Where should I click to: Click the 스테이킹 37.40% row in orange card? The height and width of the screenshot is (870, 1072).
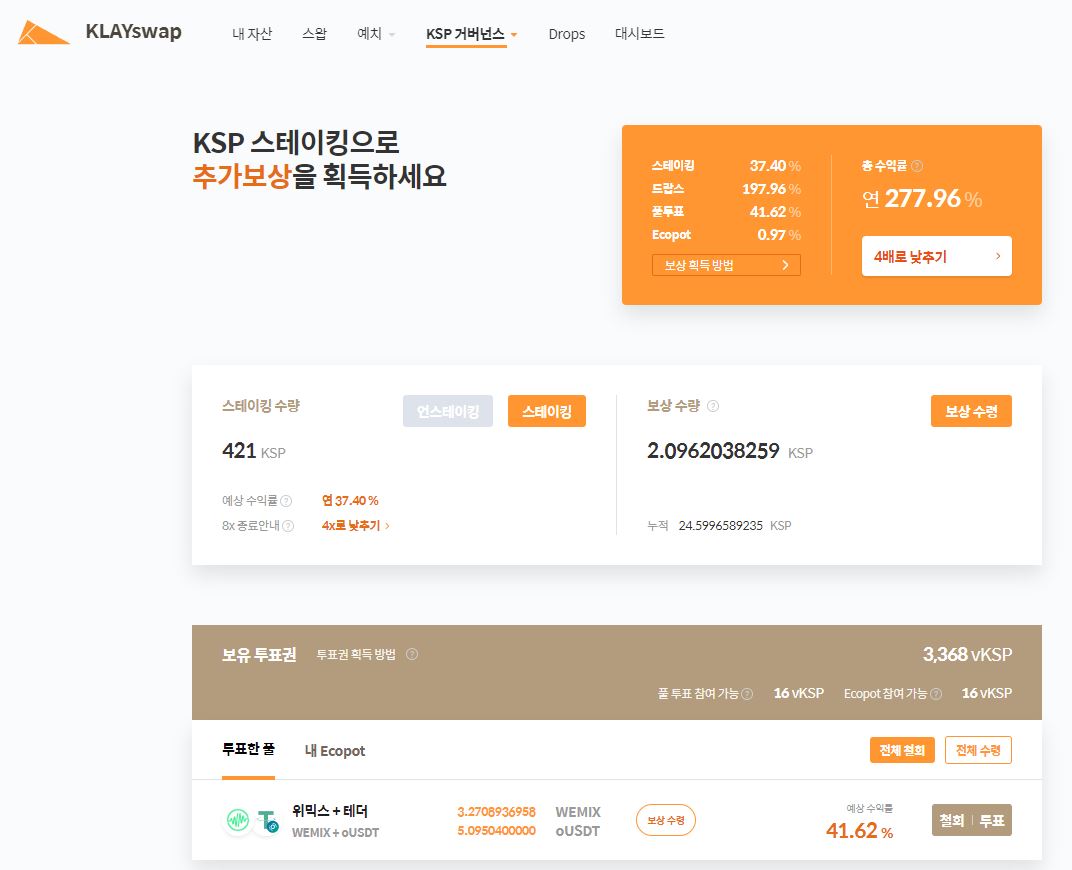[726, 165]
